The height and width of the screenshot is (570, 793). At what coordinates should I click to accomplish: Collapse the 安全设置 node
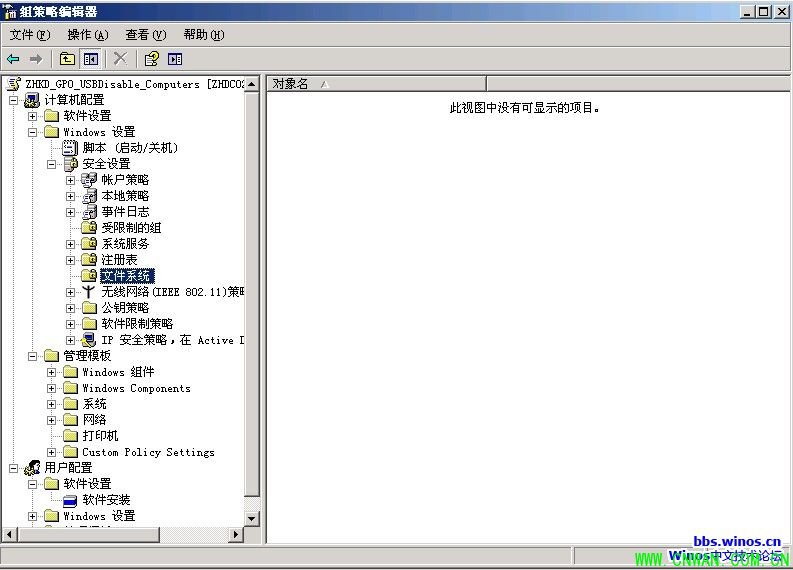pyautogui.click(x=52, y=164)
